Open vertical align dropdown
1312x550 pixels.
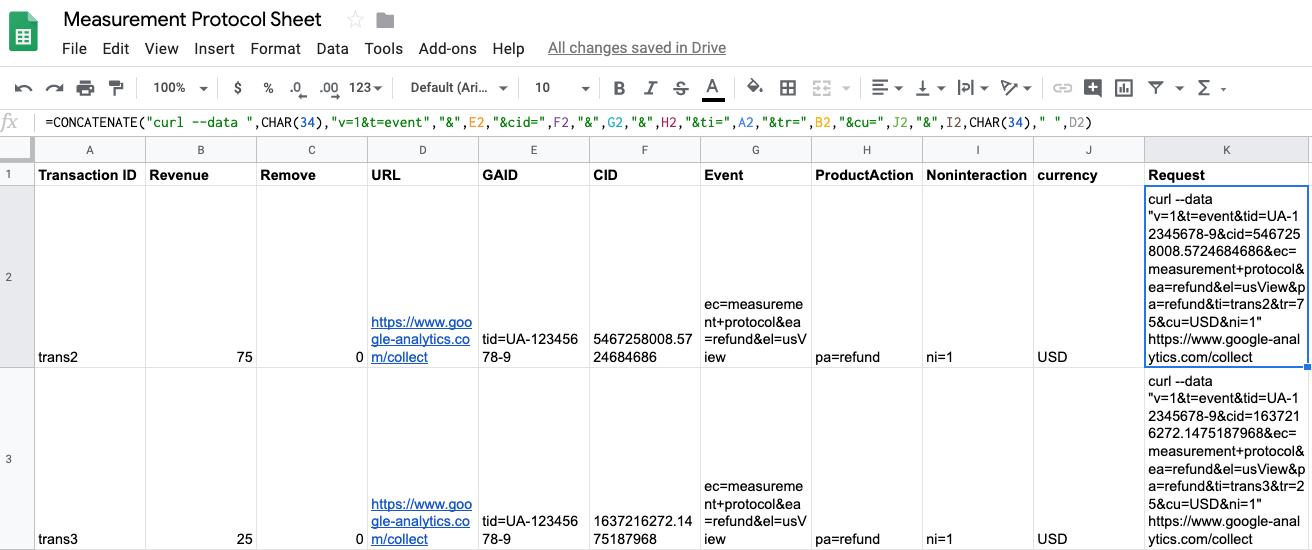929,88
